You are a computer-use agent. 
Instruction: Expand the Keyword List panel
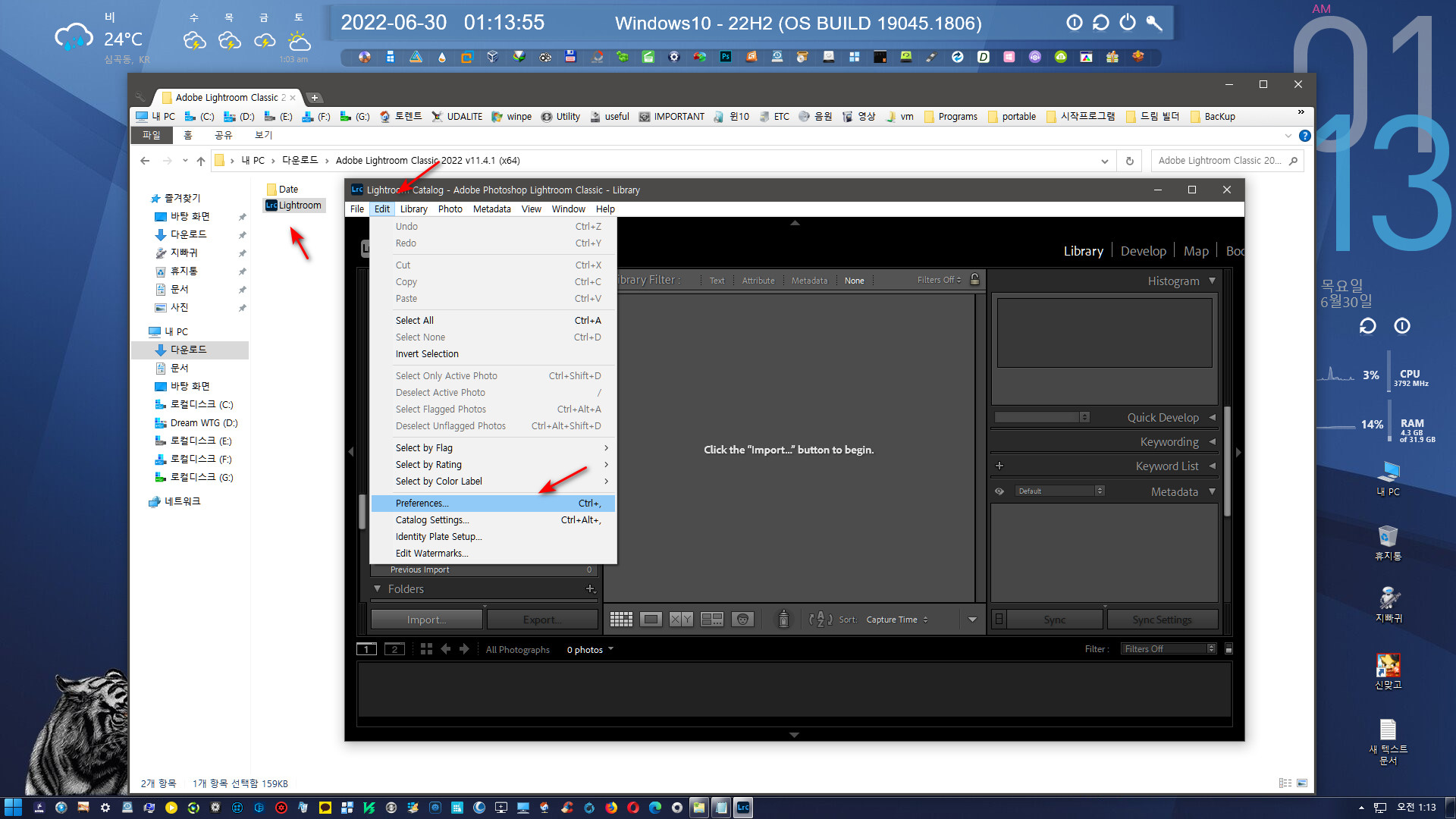(x=1212, y=466)
